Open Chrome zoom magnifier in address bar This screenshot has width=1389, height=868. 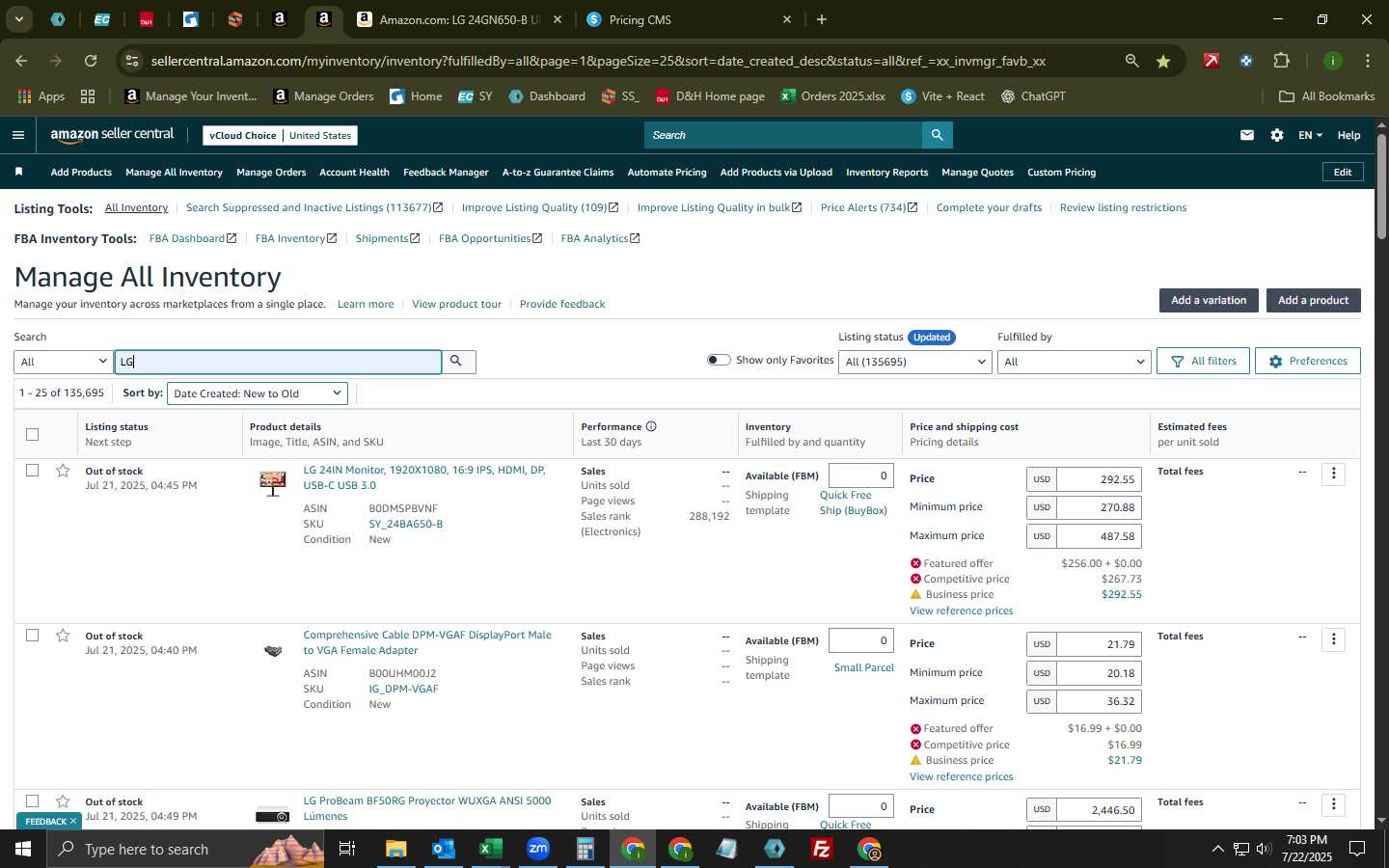click(1131, 61)
